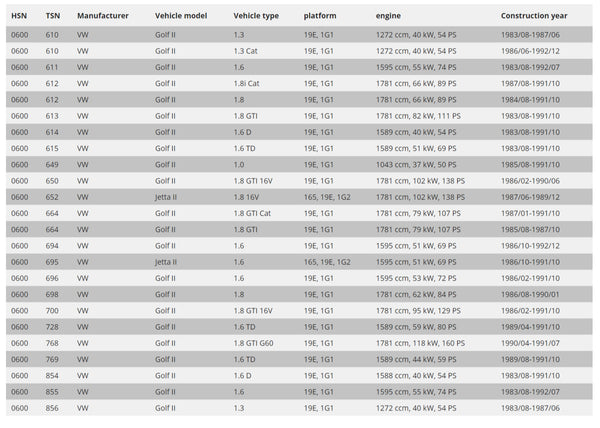The image size is (600, 428).
Task: Click the TSN 652 cell
Action: [53, 197]
